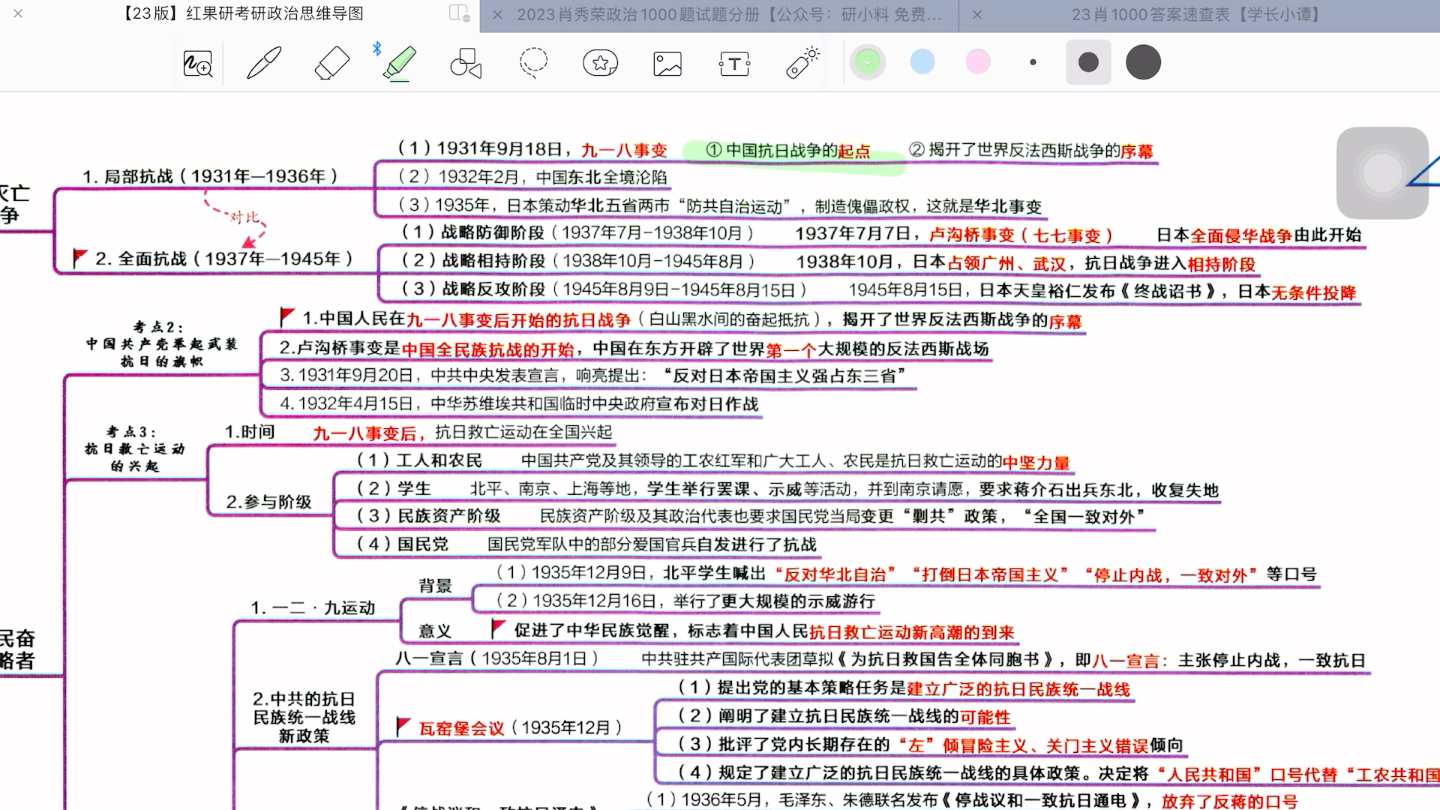Viewport: 1440px width, 810px height.
Task: Click highlighted text 中国抗日战争的起点
Action: click(787, 151)
